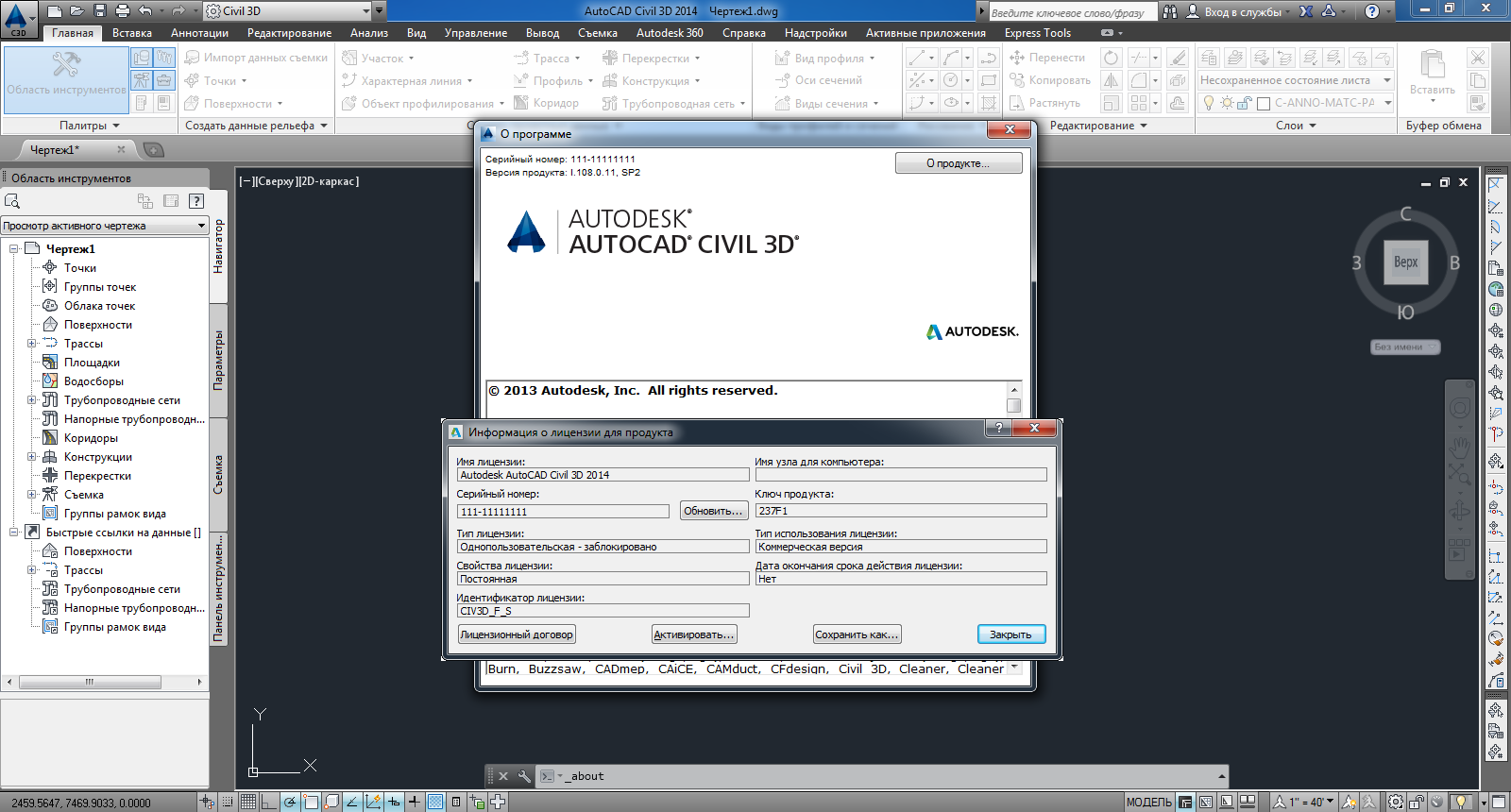The width and height of the screenshot is (1511, 812).
Task: Expand the Палитры panel dropdown
Action: [90, 126]
